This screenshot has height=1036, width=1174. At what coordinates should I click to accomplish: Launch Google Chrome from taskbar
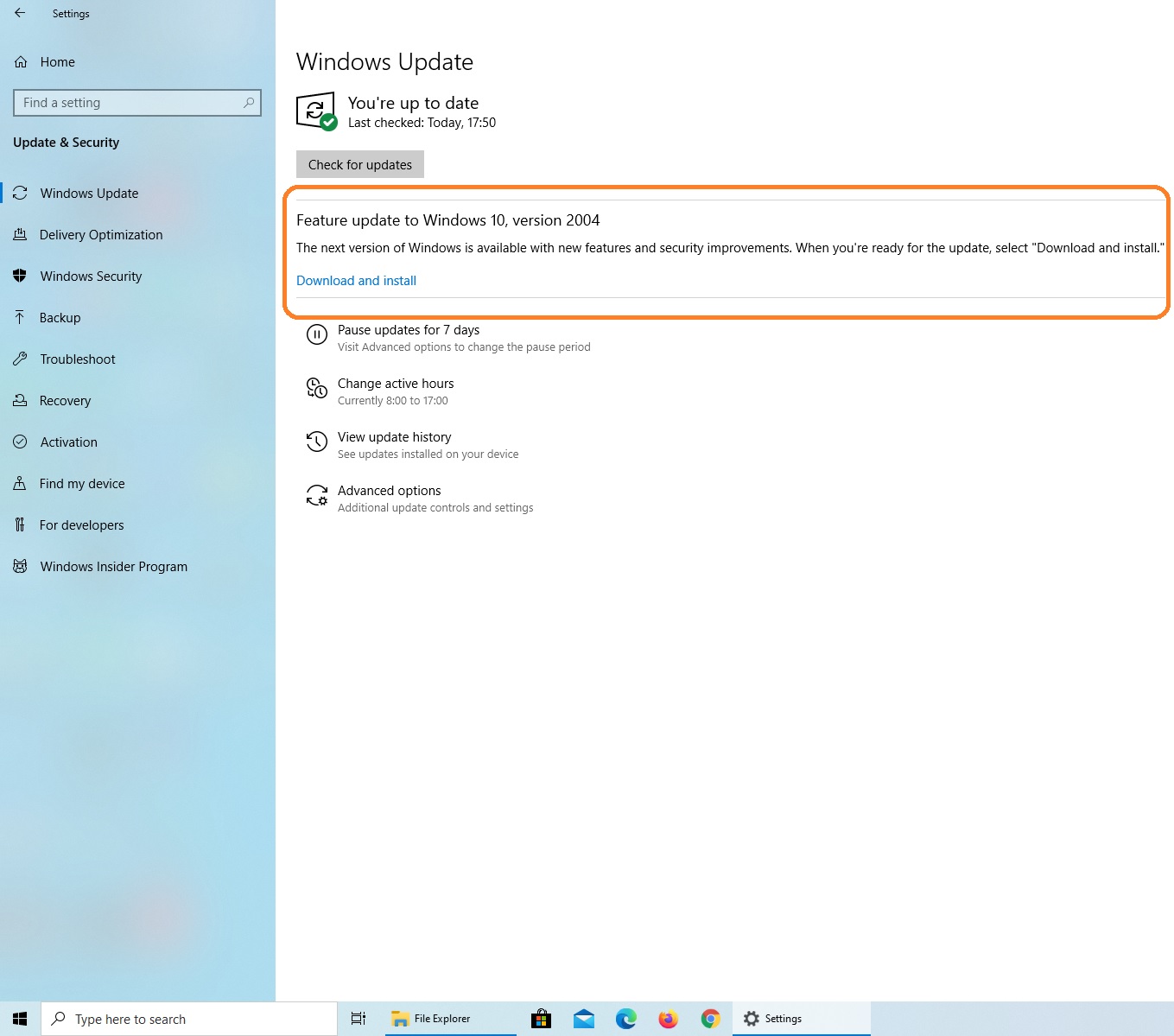[x=711, y=1020]
